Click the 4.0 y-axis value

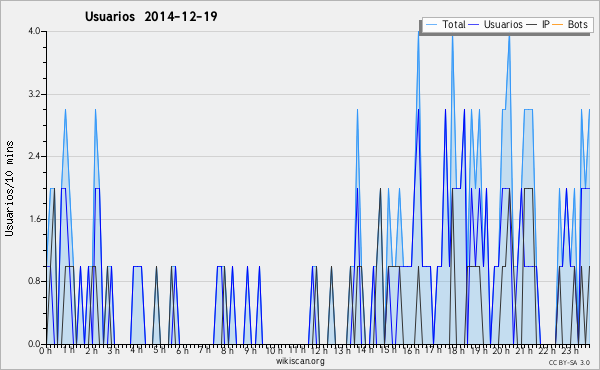(34, 31)
